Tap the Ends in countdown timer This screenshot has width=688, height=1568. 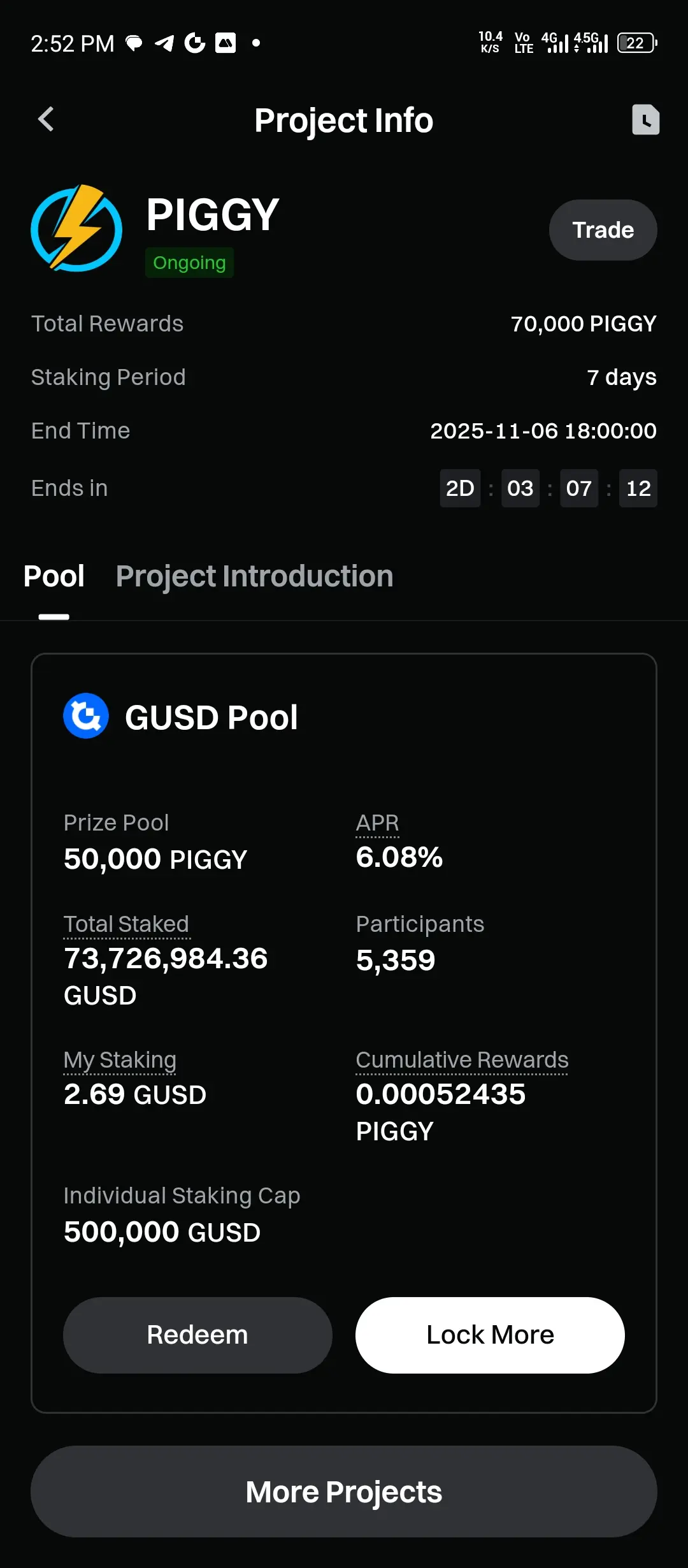click(x=548, y=488)
